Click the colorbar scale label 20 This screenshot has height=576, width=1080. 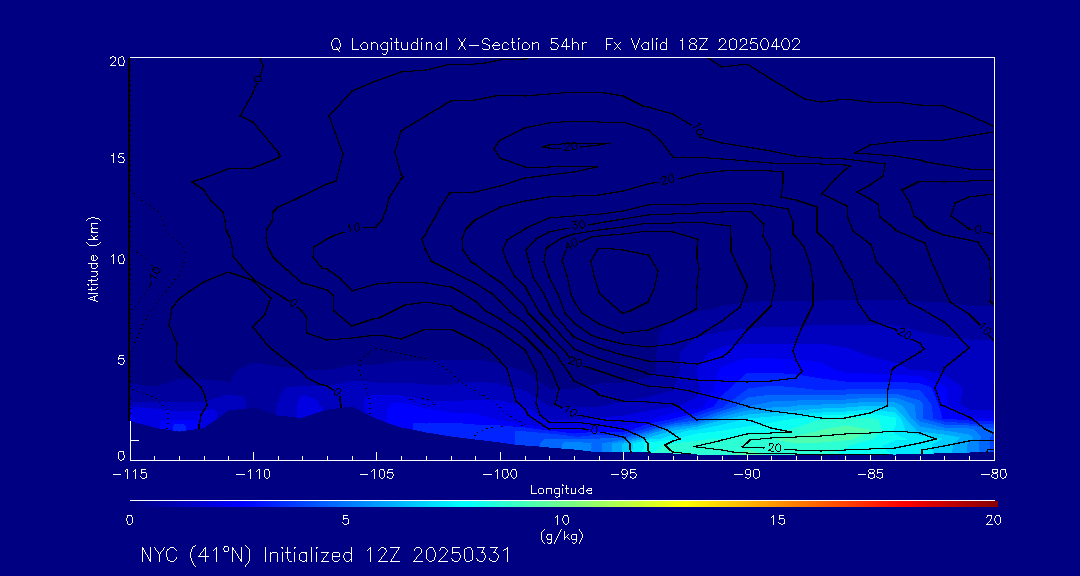click(993, 521)
